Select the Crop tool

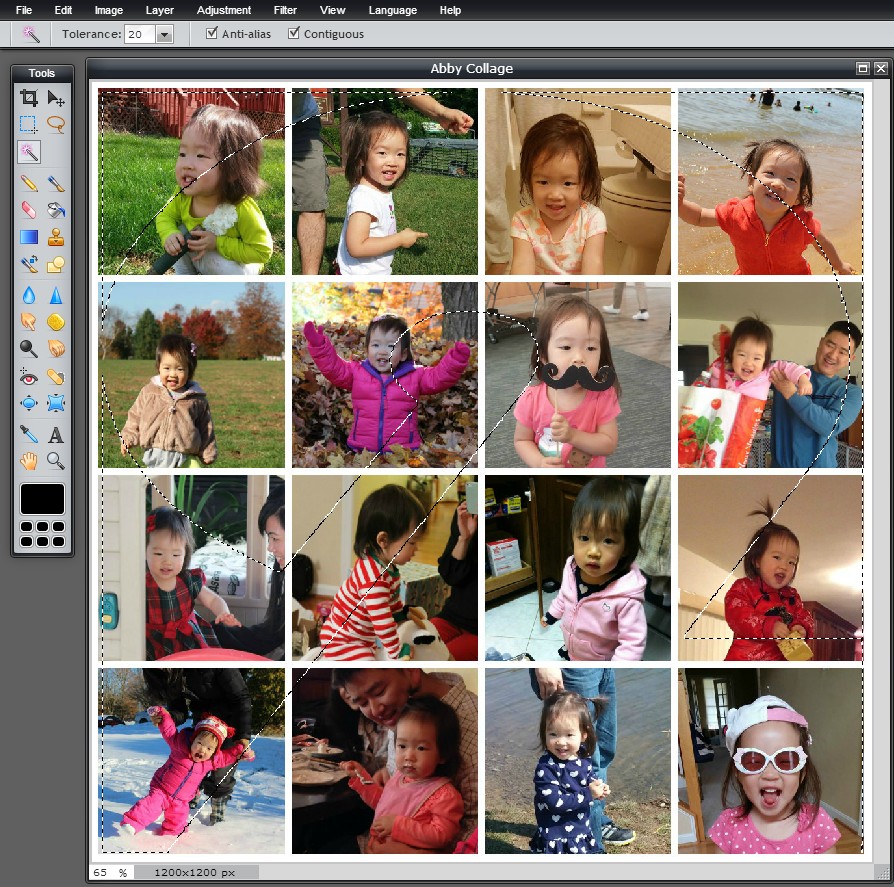pos(29,98)
